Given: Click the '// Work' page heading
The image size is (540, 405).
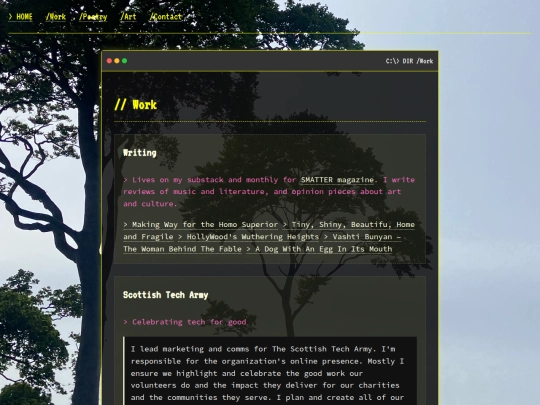Looking at the screenshot, I should click(135, 104).
